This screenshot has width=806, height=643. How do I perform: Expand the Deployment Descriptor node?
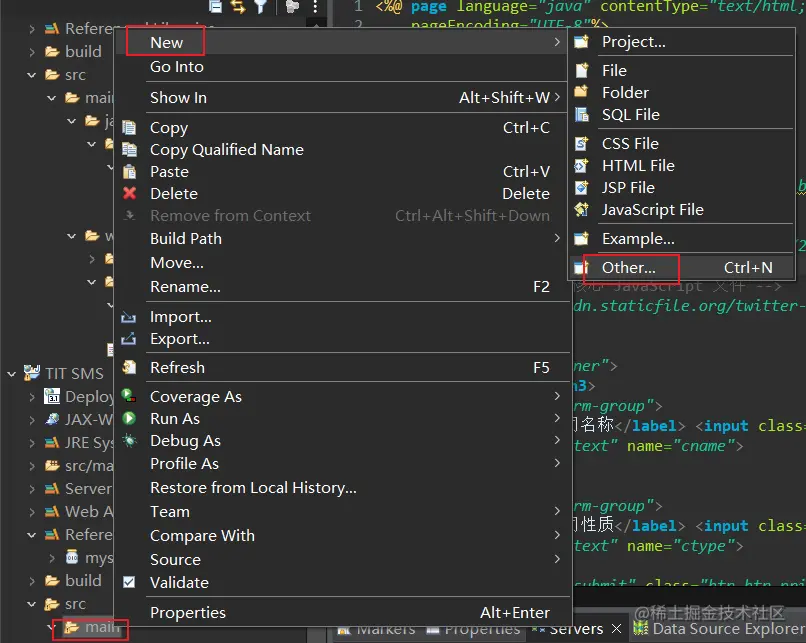click(x=32, y=397)
